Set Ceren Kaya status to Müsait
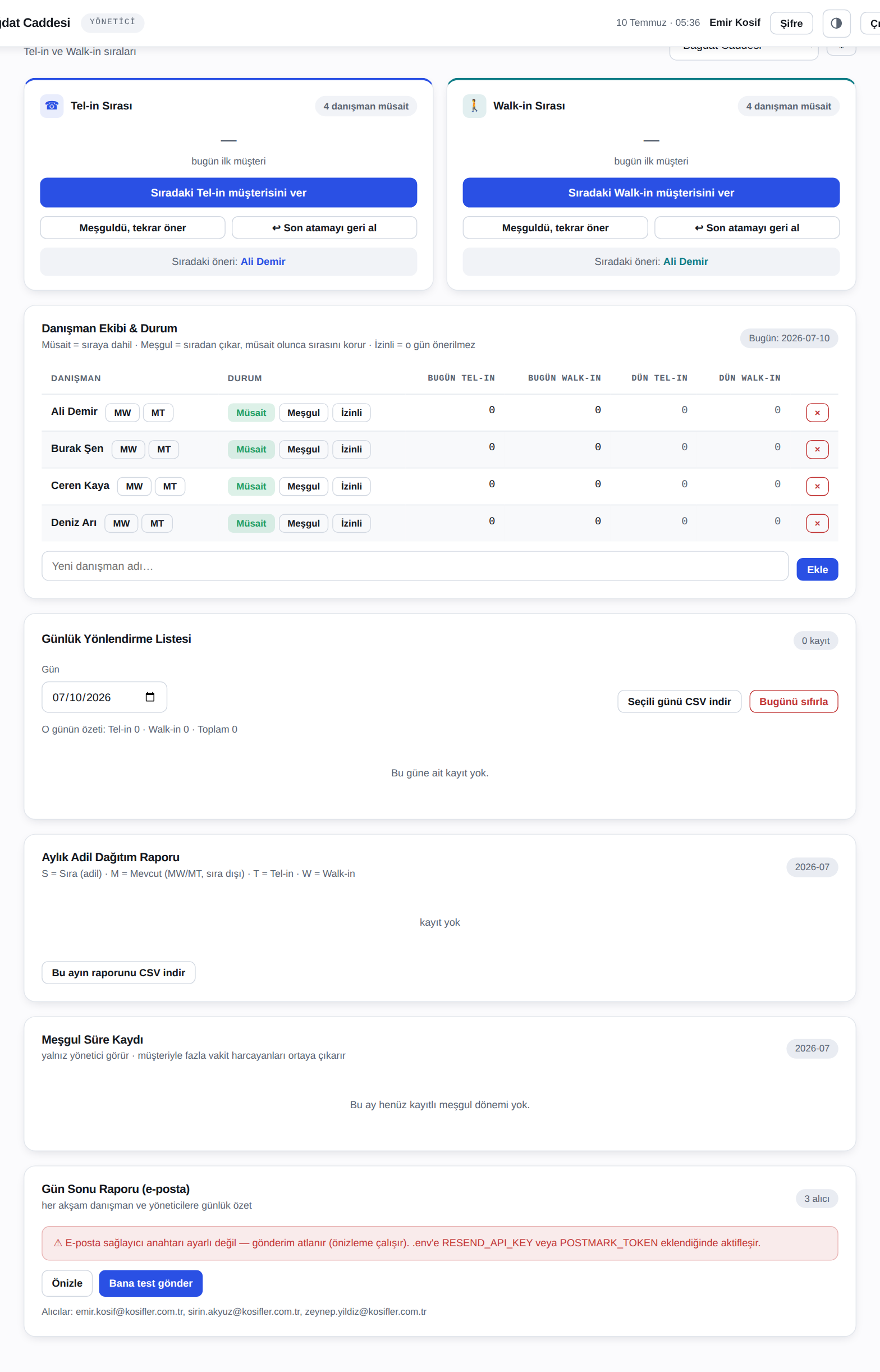This screenshot has width=880, height=1372. pyautogui.click(x=251, y=486)
